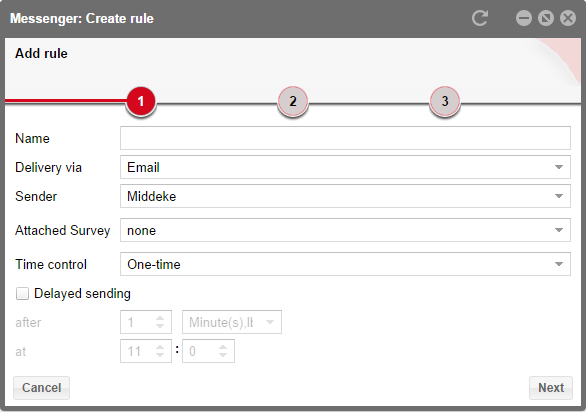The height and width of the screenshot is (412, 586).
Task: Open the Delivery via dropdown
Action: 345,167
